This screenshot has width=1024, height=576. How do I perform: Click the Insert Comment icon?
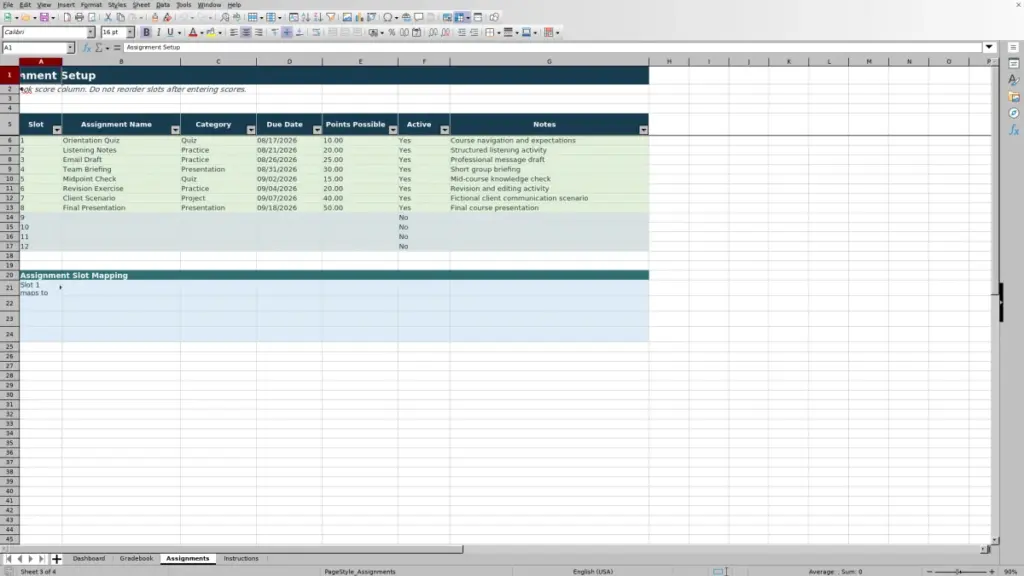pyautogui.click(x=419, y=17)
